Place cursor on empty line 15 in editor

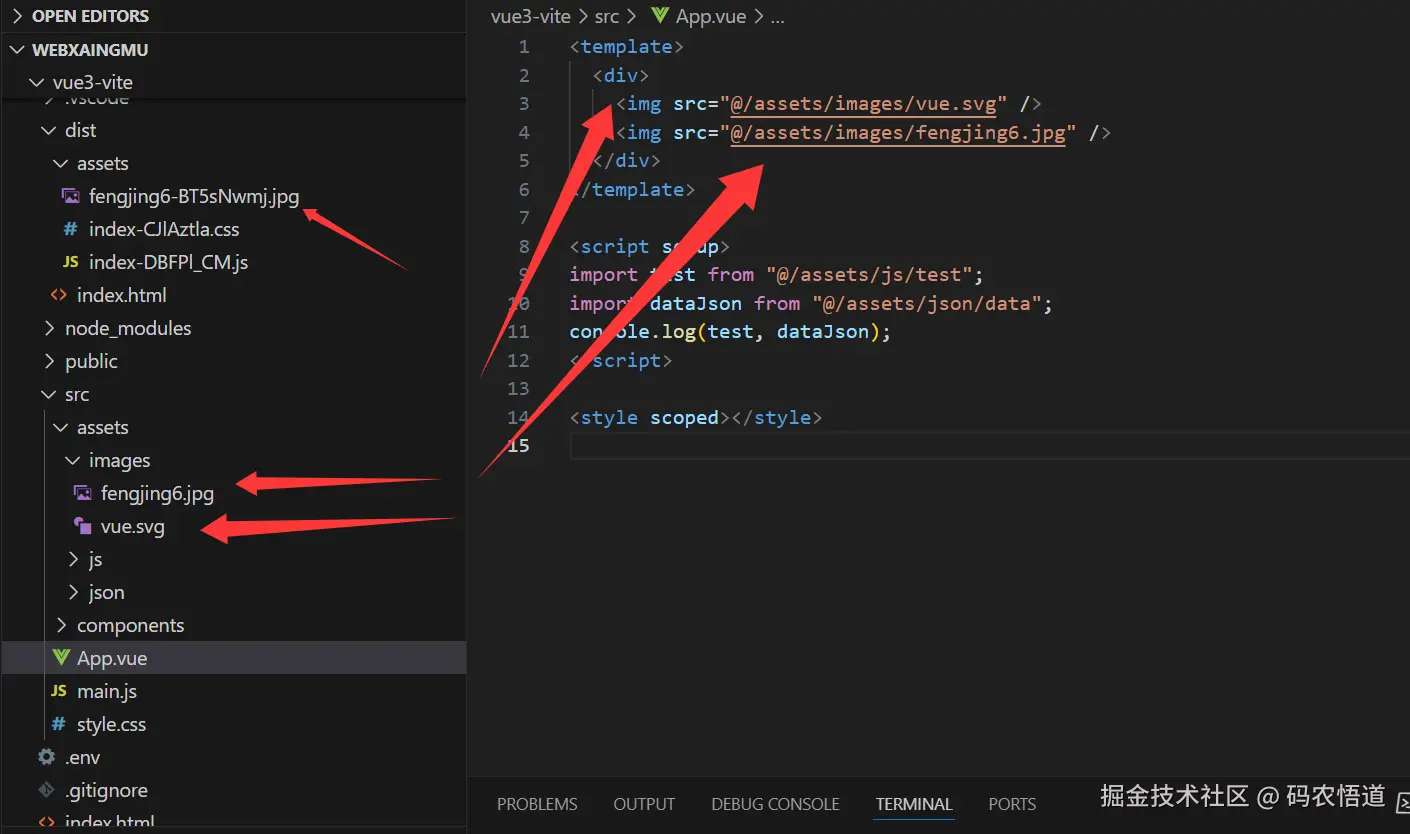(989, 446)
